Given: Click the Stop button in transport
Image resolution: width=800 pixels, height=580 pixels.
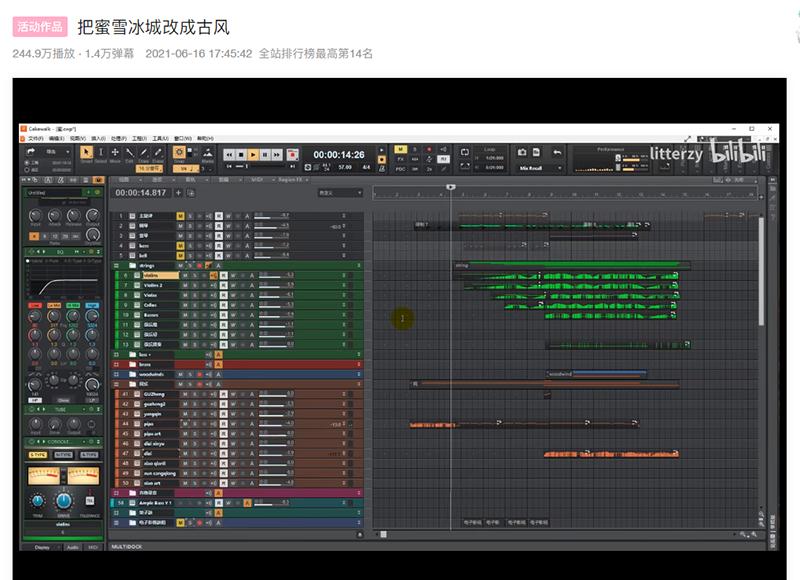Looking at the screenshot, I should click(242, 155).
